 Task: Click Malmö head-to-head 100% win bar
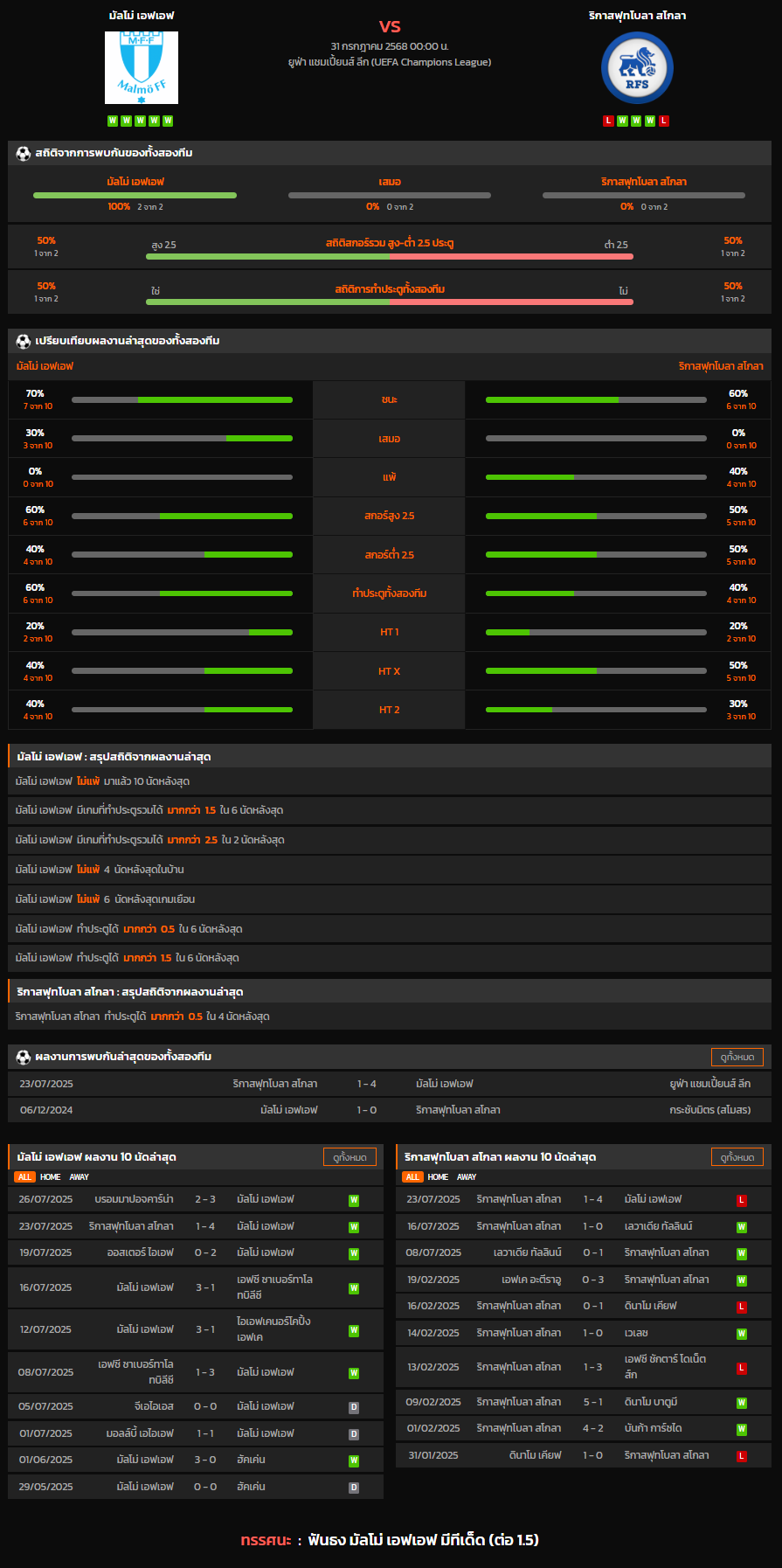click(135, 196)
